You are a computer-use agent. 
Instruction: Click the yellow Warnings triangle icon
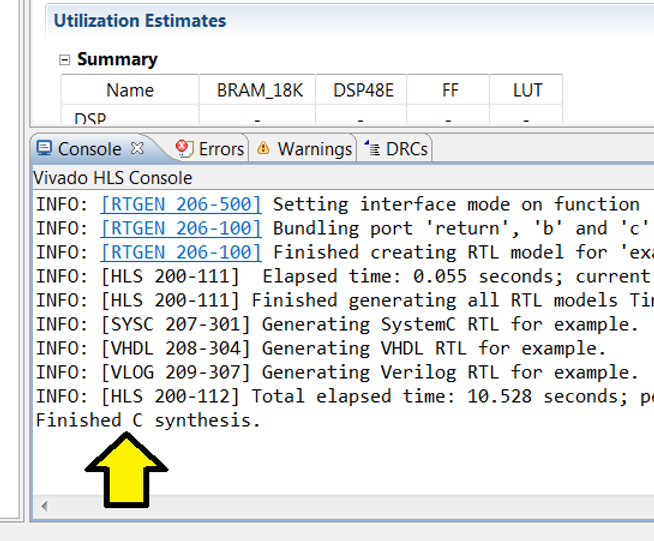click(263, 148)
